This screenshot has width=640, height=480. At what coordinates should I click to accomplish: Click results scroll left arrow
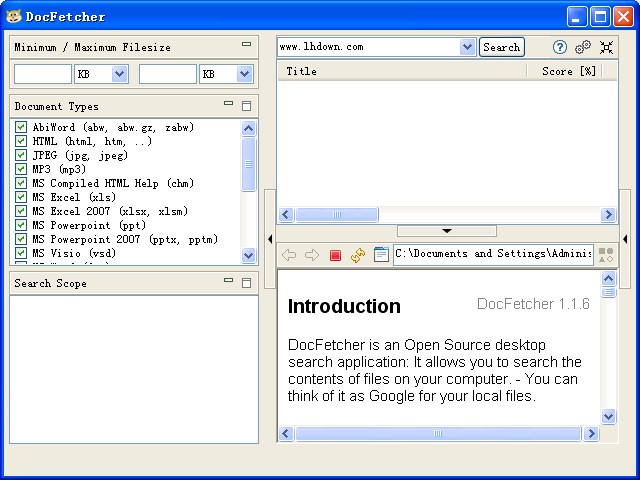pyautogui.click(x=286, y=214)
